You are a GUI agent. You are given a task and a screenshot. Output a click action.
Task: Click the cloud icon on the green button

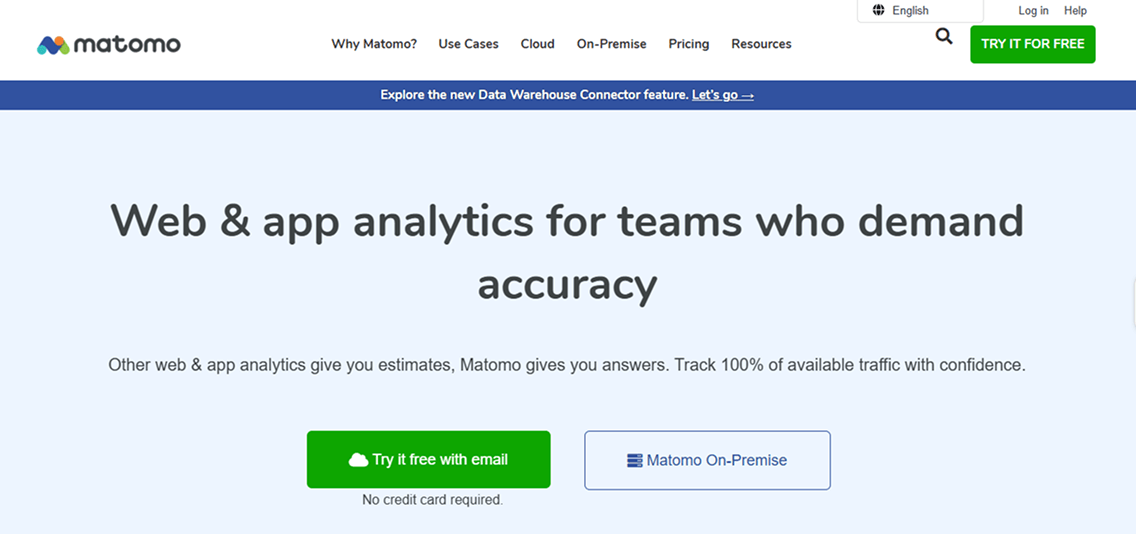(x=358, y=460)
